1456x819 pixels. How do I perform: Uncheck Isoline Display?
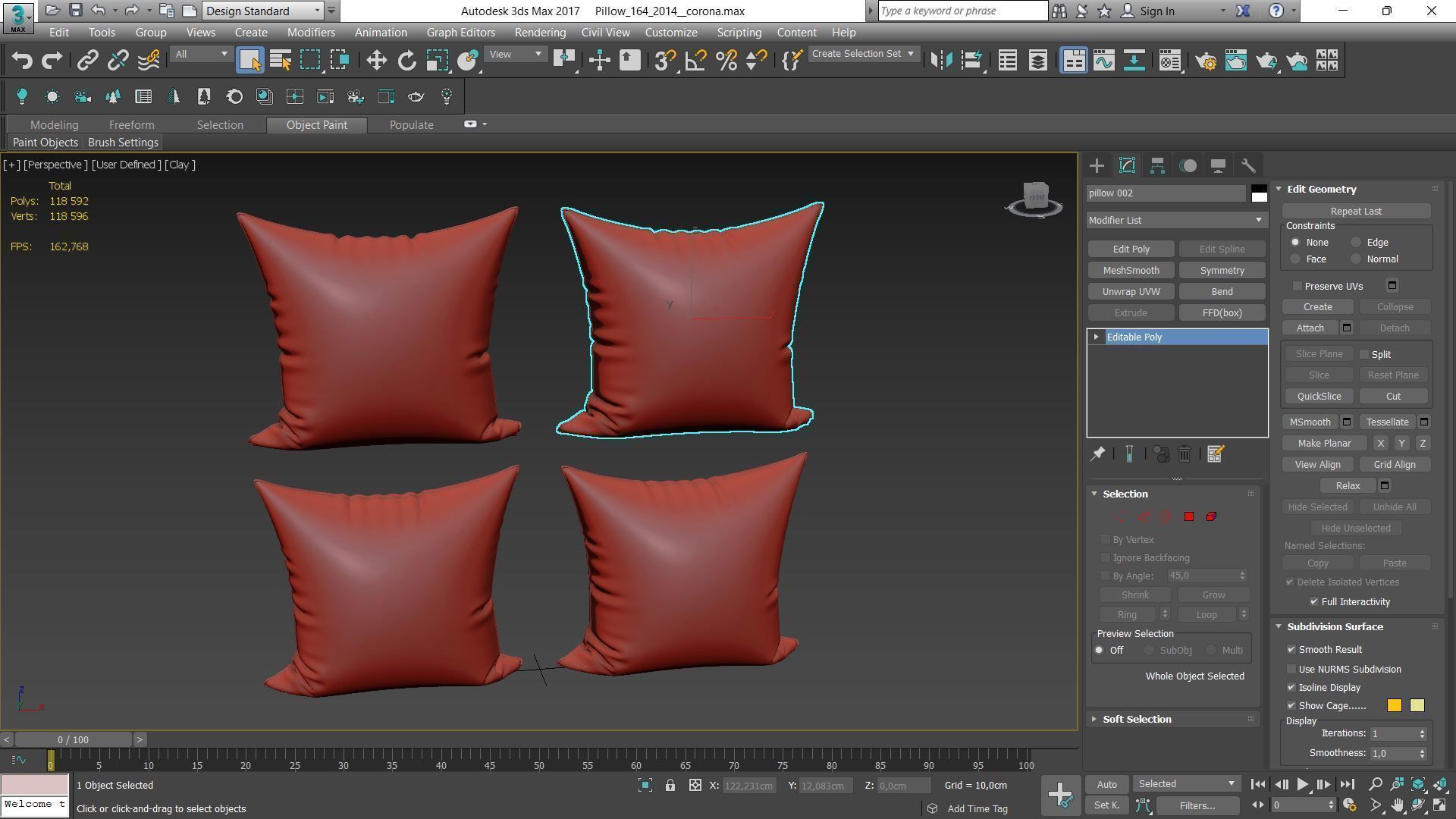[1291, 688]
